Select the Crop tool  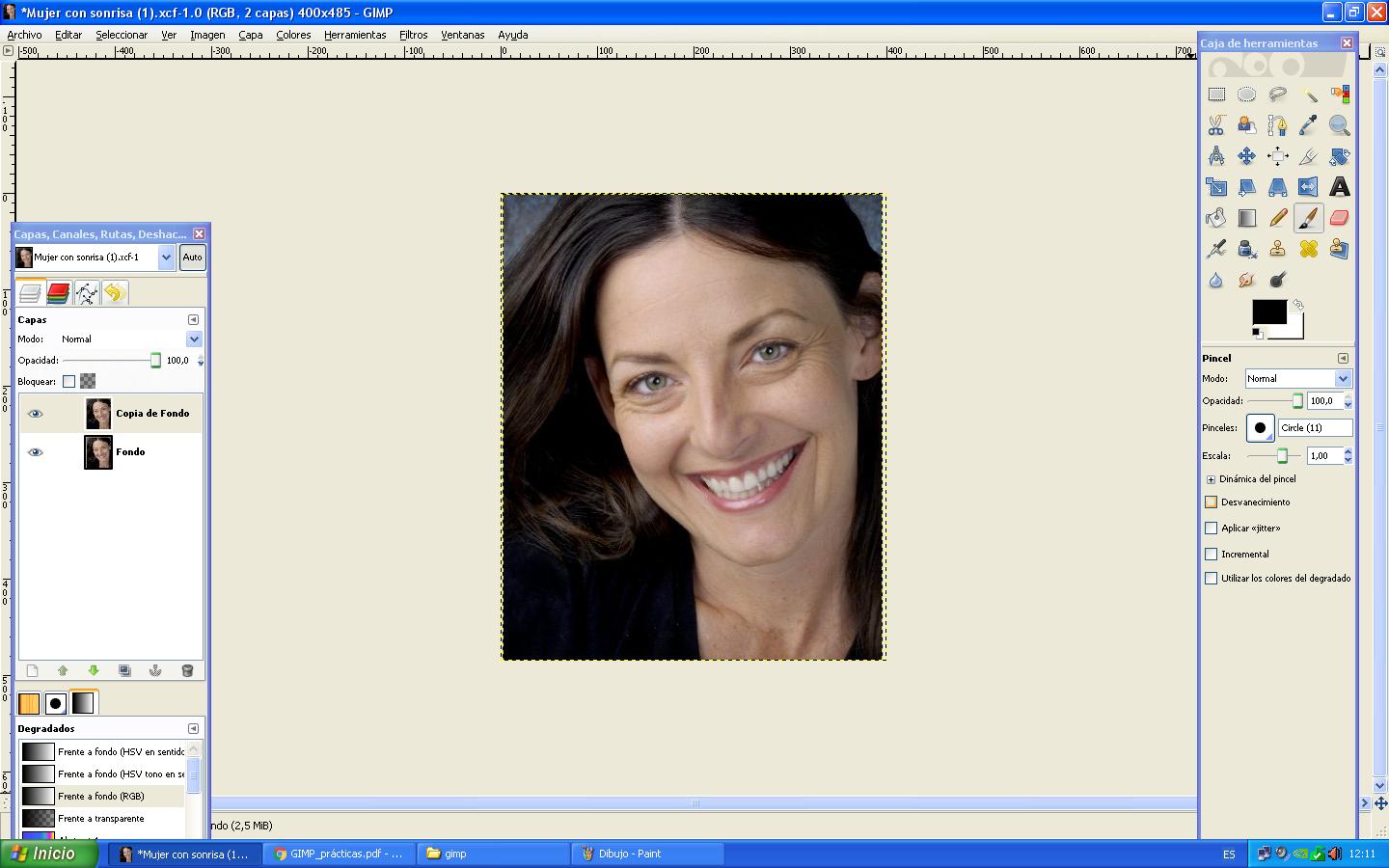[1309, 156]
